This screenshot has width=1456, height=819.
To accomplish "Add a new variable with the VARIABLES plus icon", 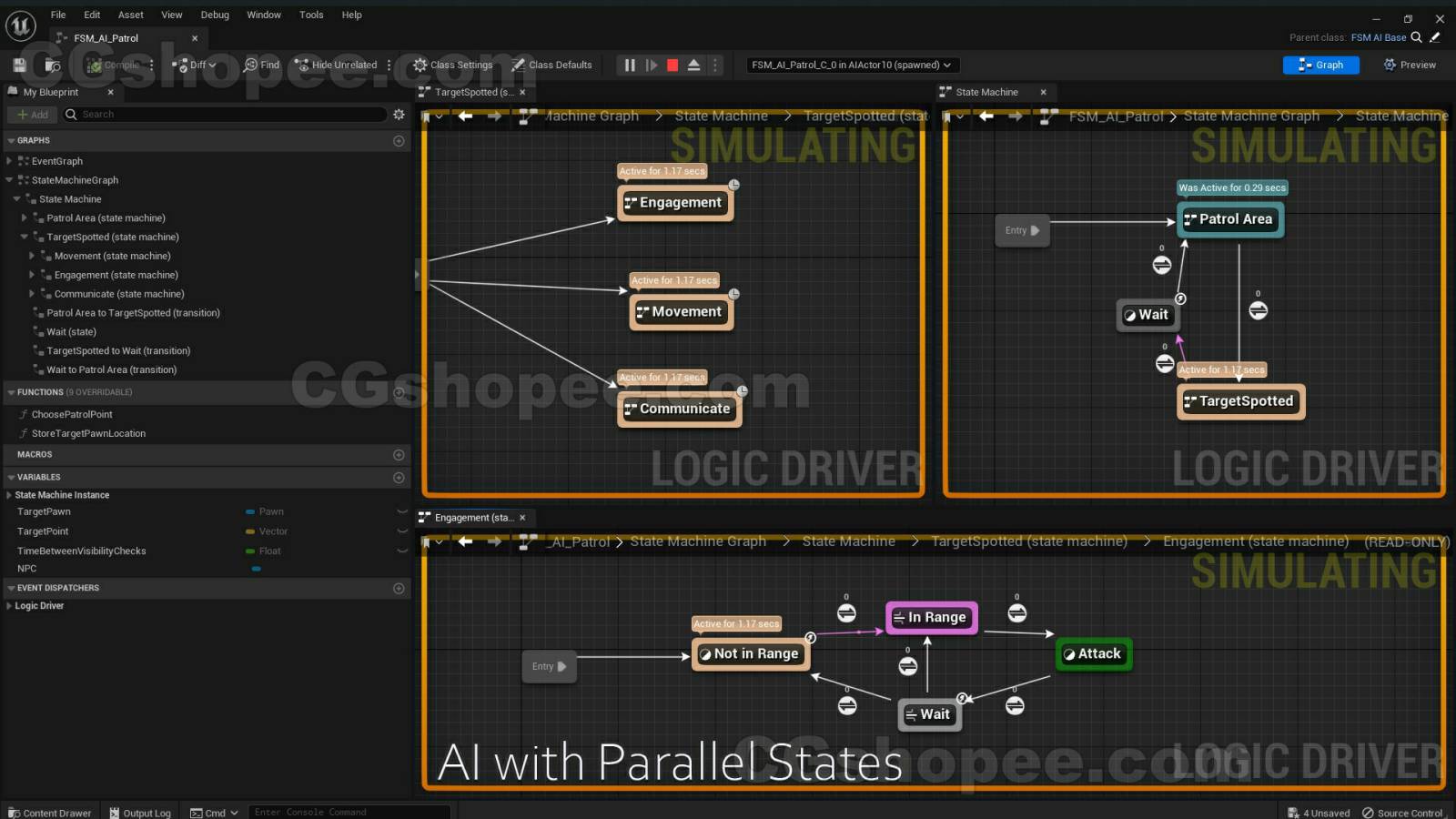I will pos(399,477).
